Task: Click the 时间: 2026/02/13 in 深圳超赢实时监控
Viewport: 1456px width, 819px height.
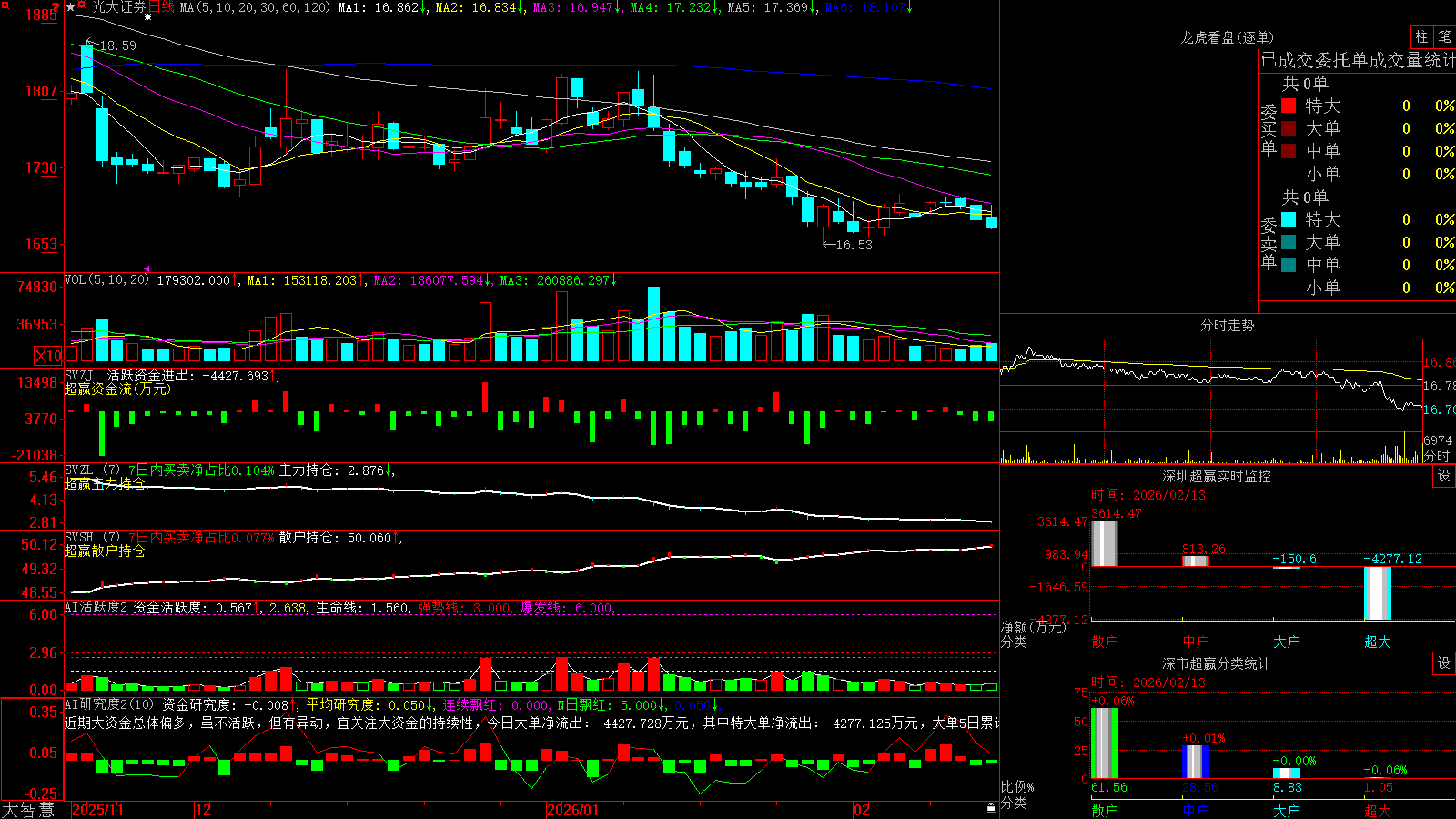Action: [x=1148, y=495]
